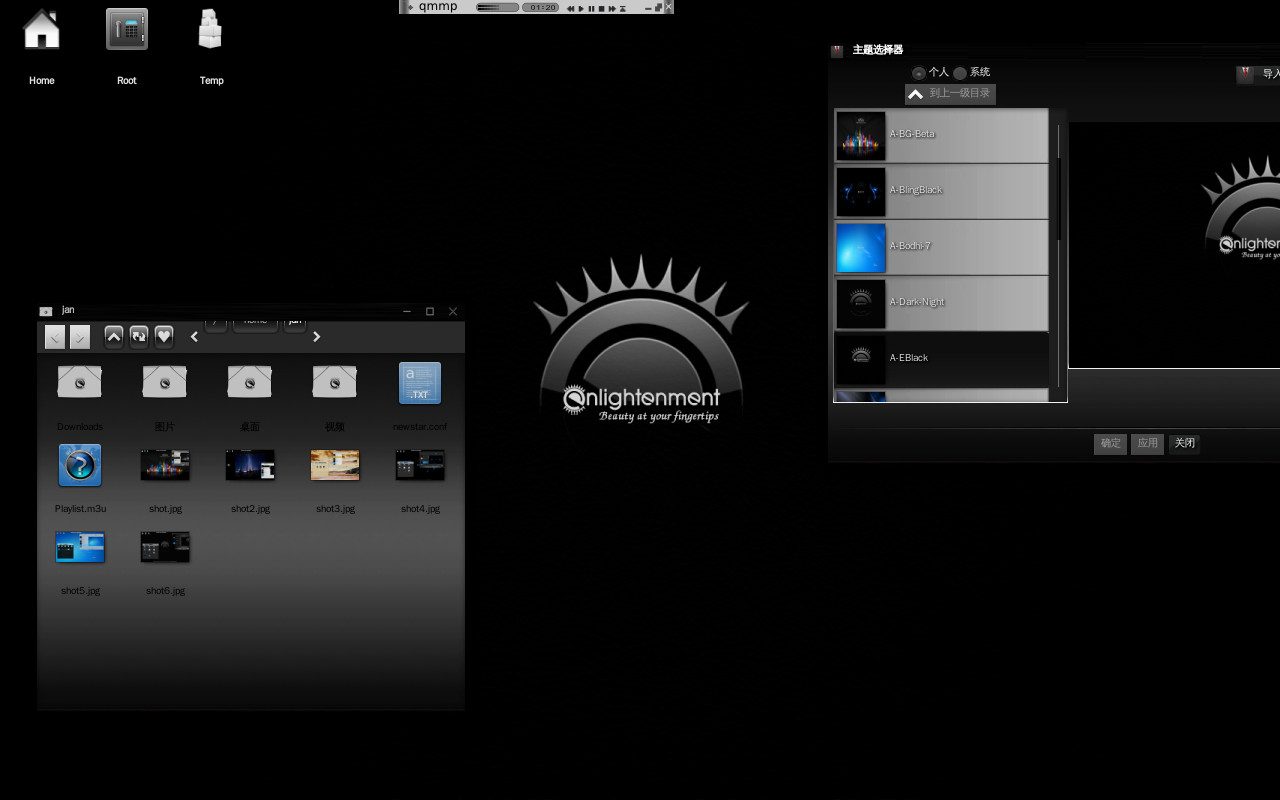Screen dimensions: 1280x800
Task: Refresh the jan folder view
Action: [139, 337]
